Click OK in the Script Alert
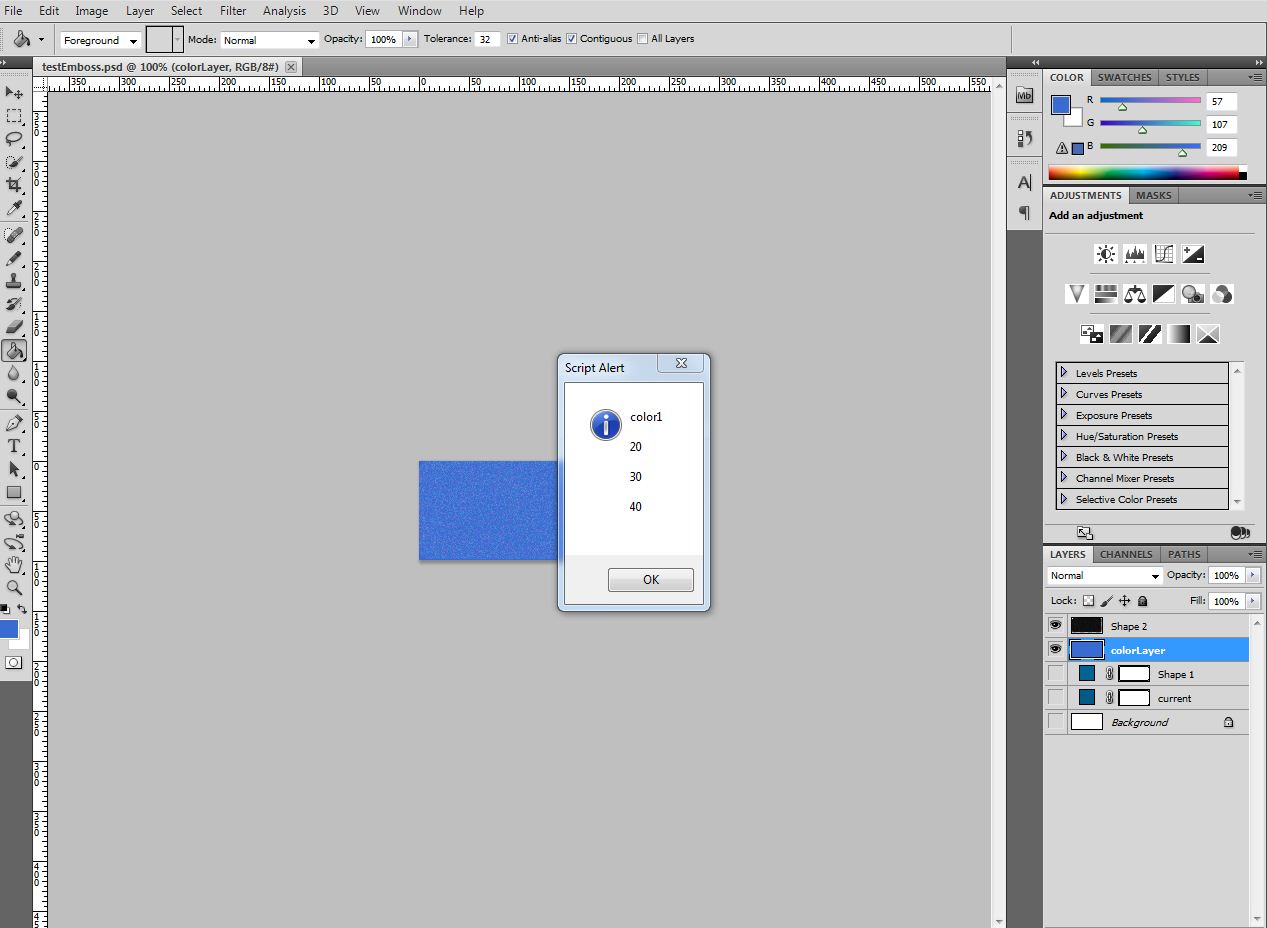Screen dimensions: 1267x928 pos(651,580)
